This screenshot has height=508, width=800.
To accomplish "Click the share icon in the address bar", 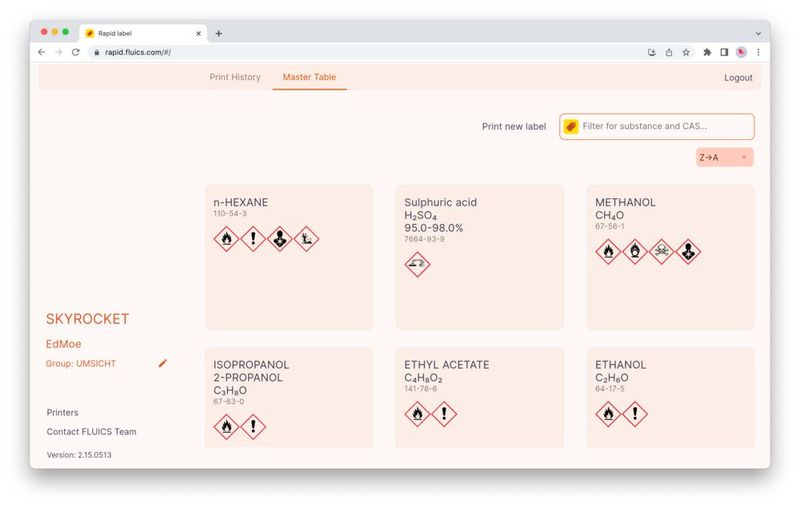I will (x=669, y=52).
